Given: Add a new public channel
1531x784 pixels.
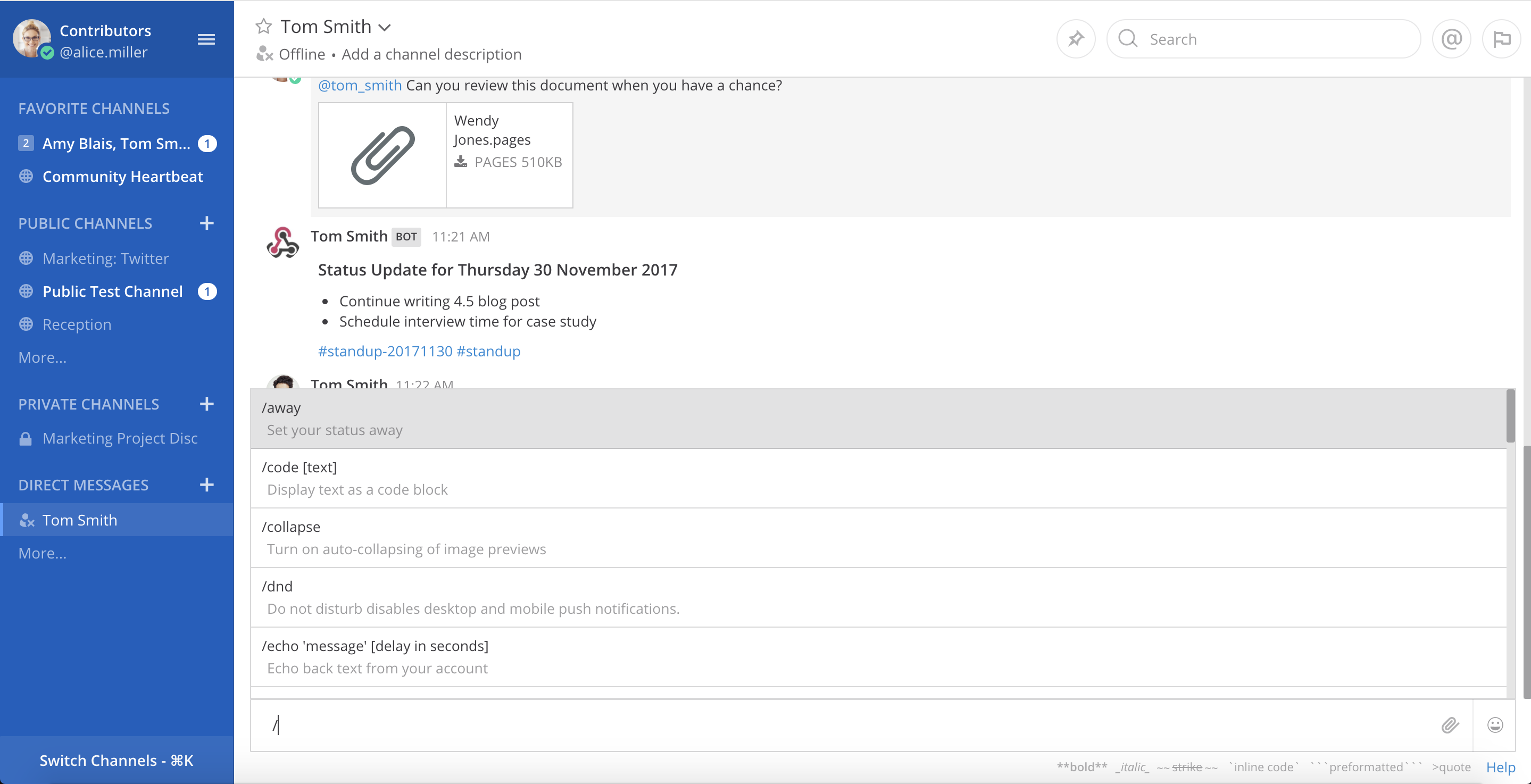Looking at the screenshot, I should [x=206, y=223].
